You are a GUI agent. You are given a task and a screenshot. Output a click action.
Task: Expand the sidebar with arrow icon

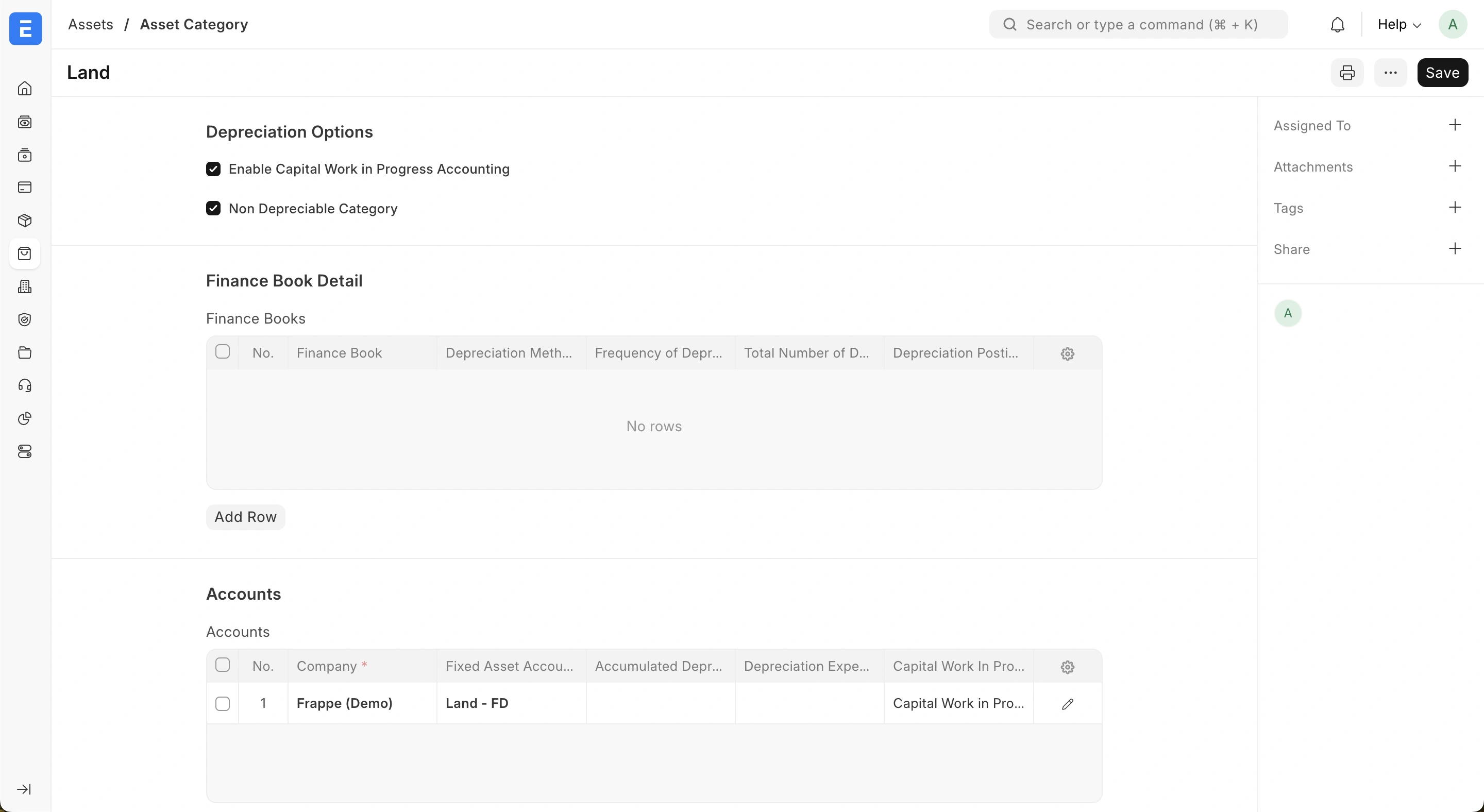(24, 789)
